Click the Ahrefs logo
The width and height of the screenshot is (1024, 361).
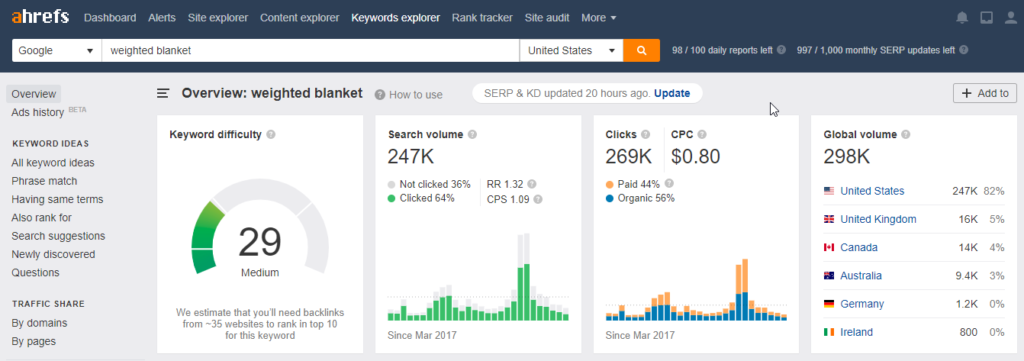point(40,17)
